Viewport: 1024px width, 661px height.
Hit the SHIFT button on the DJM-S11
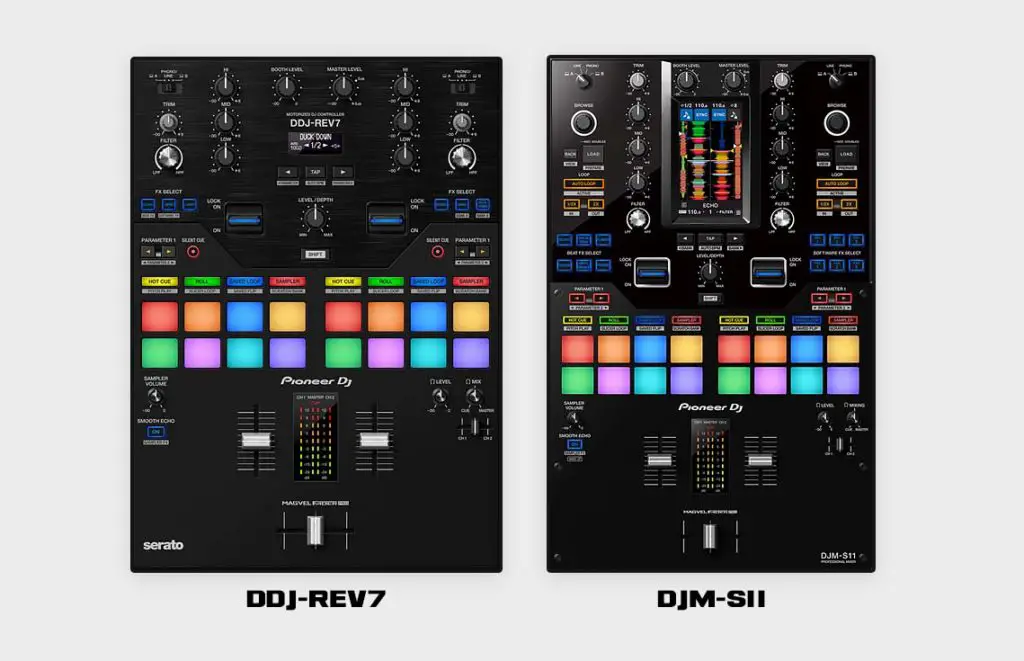click(x=710, y=298)
